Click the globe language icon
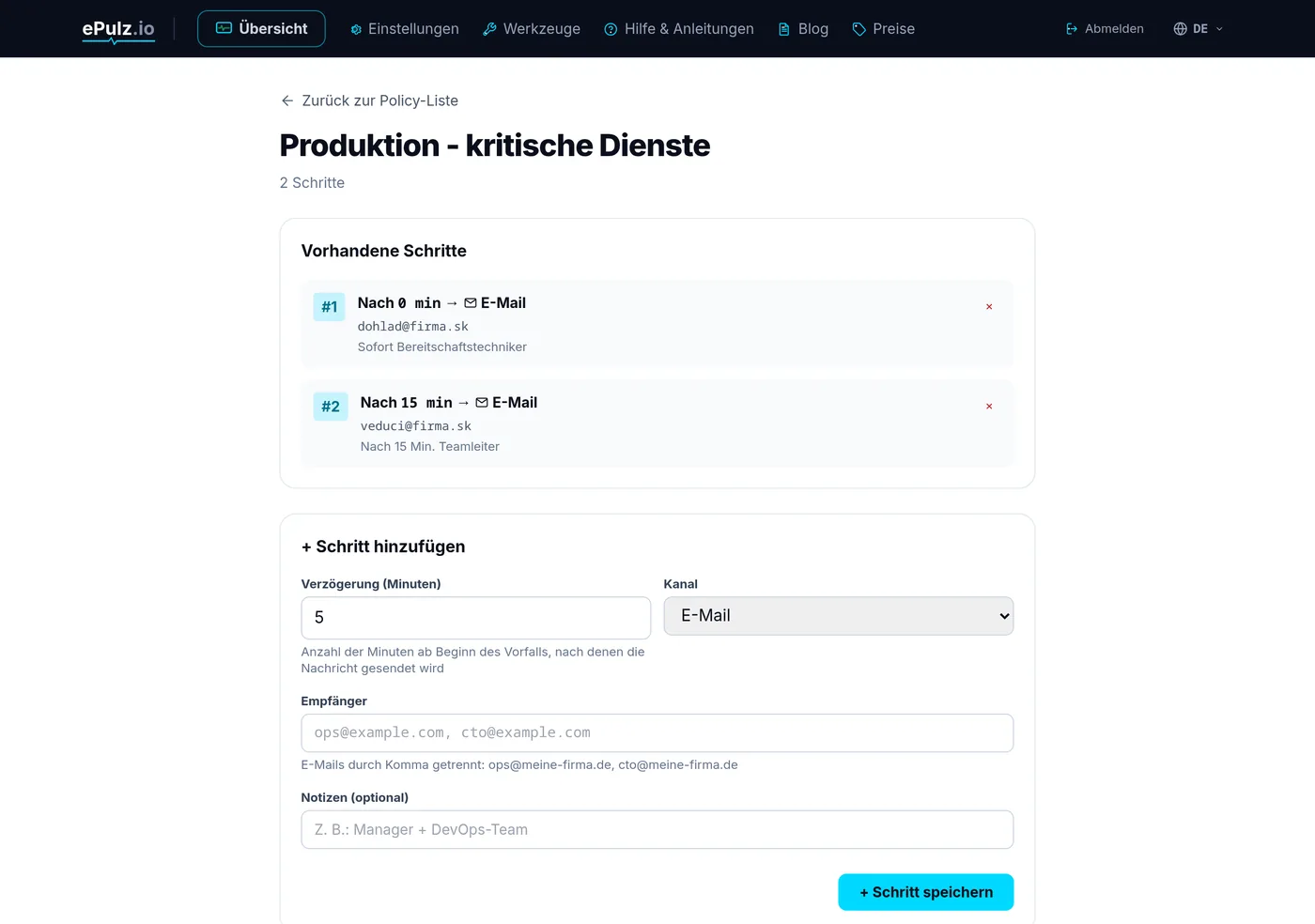This screenshot has height=924, width=1315. 1180,29
